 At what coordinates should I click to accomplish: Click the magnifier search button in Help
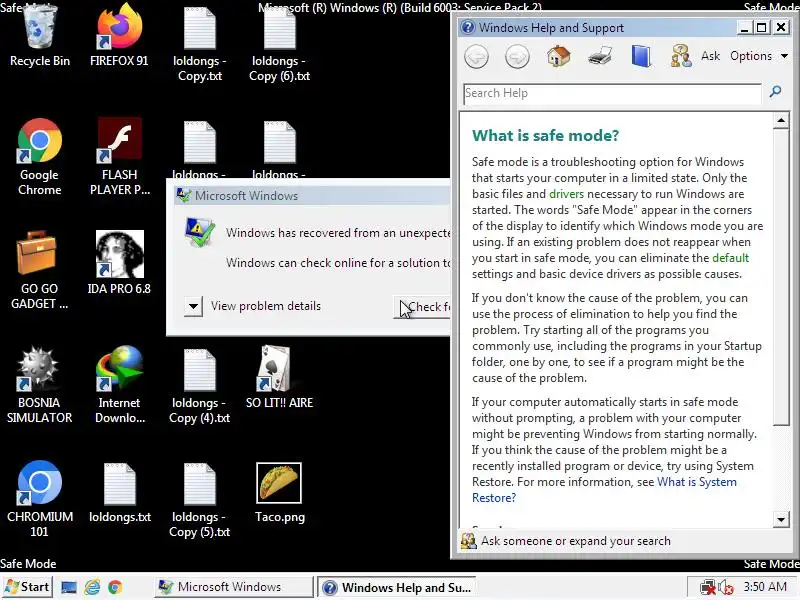pyautogui.click(x=775, y=92)
